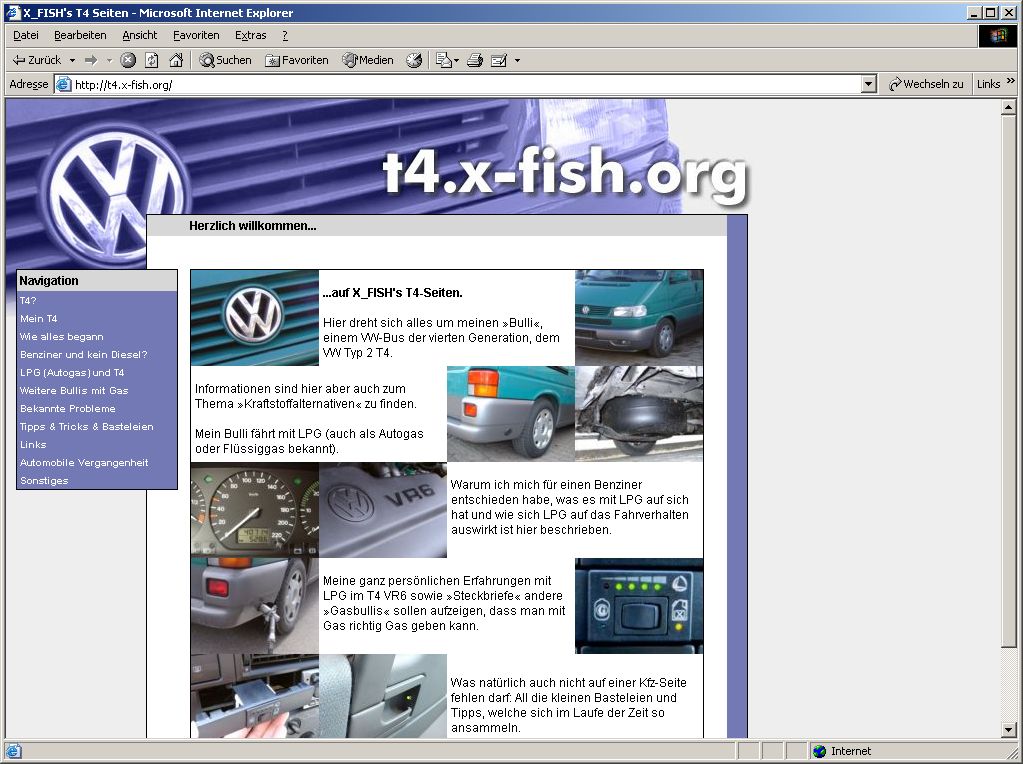
Task: Open the Bearbeiten menu
Action: point(80,35)
